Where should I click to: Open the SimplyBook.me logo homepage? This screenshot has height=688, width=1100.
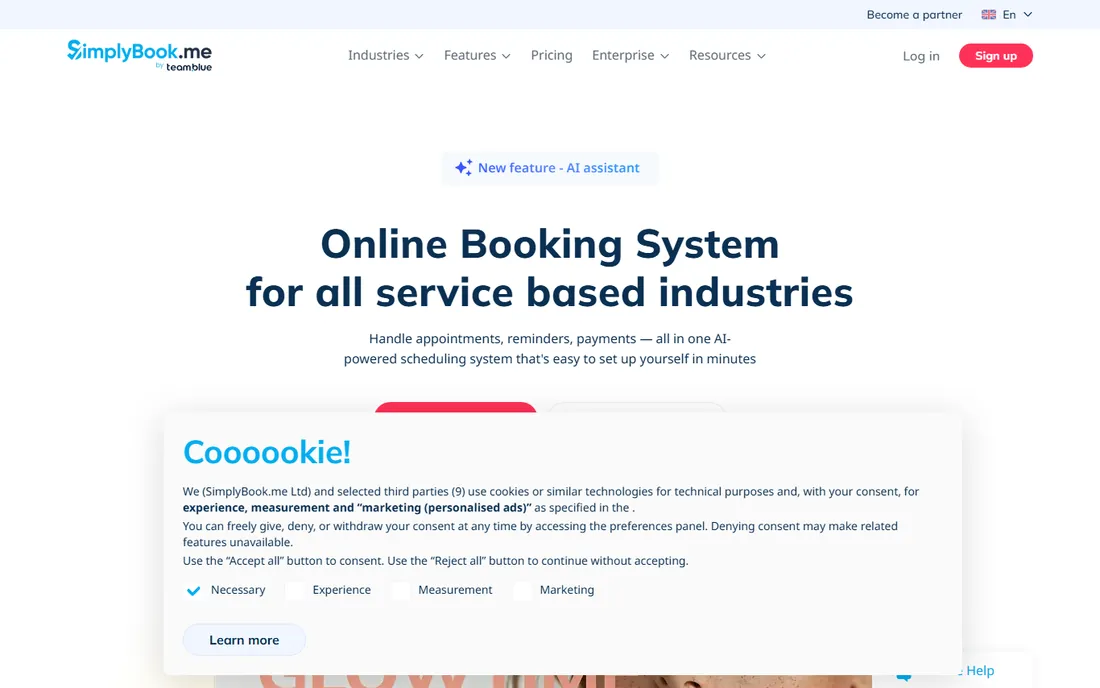click(139, 55)
